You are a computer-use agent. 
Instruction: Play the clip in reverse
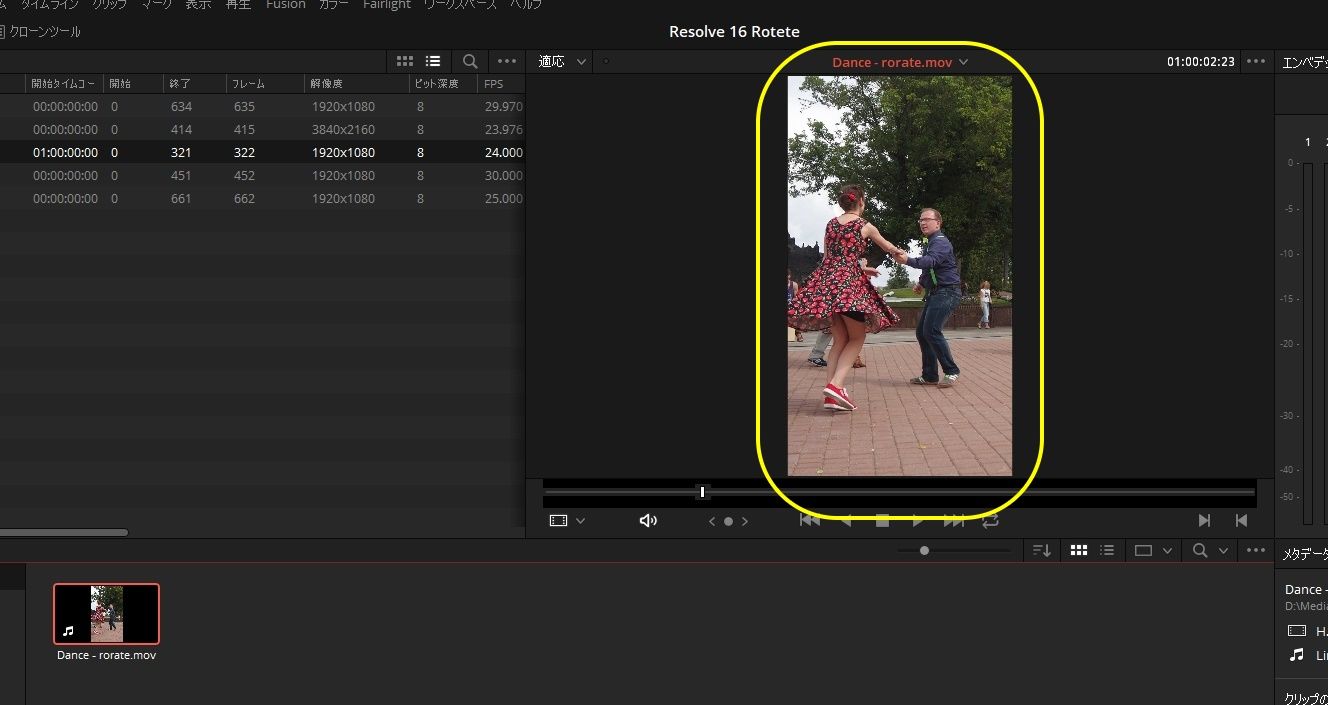[x=846, y=520]
